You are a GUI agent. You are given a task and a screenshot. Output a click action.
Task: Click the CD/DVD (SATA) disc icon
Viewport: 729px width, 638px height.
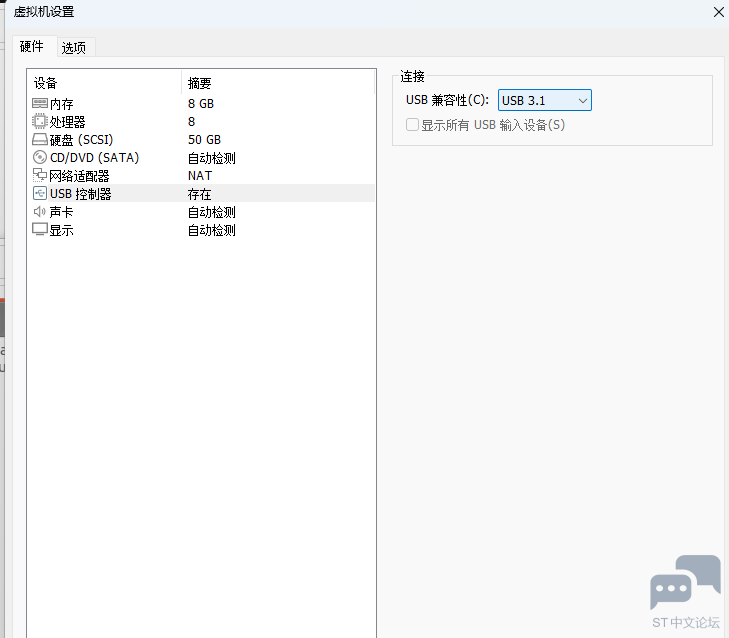tap(40, 158)
